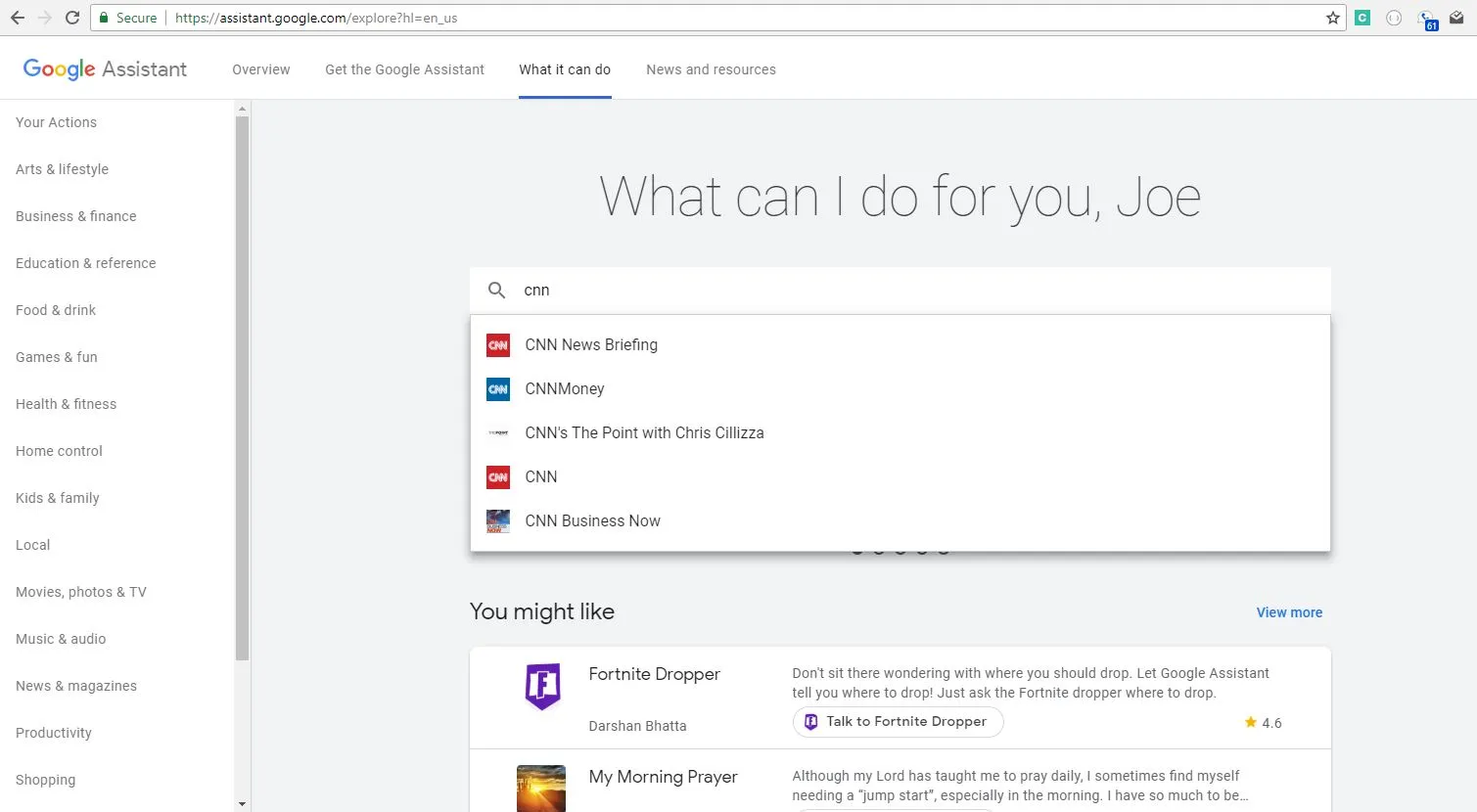The width and height of the screenshot is (1477, 812).
Task: Click the browser forward arrow
Action: (x=45, y=18)
